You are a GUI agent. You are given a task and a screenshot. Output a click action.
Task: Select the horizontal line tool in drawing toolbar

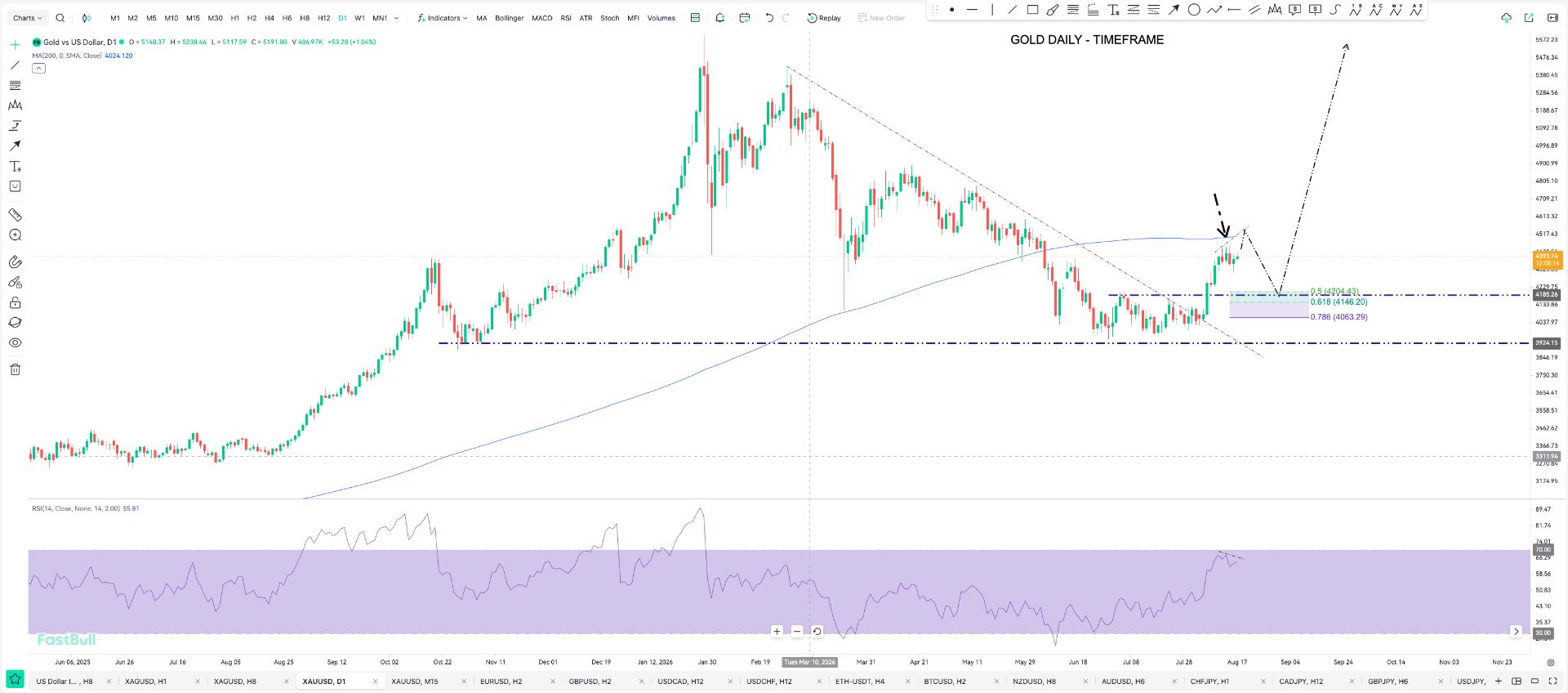[972, 10]
